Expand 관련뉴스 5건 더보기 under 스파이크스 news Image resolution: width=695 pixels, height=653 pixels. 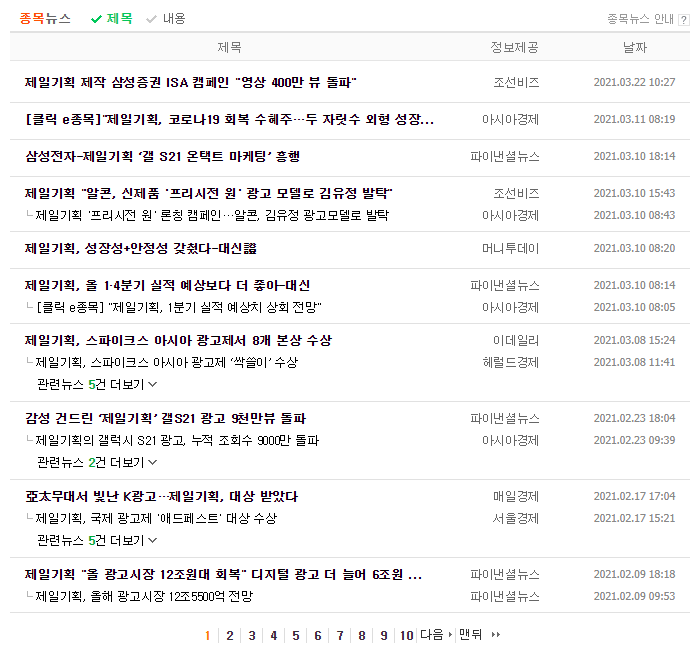pos(97,384)
